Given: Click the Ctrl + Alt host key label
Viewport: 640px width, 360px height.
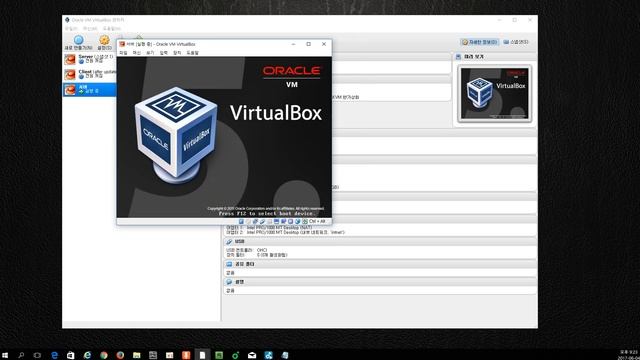Looking at the screenshot, I should [317, 222].
